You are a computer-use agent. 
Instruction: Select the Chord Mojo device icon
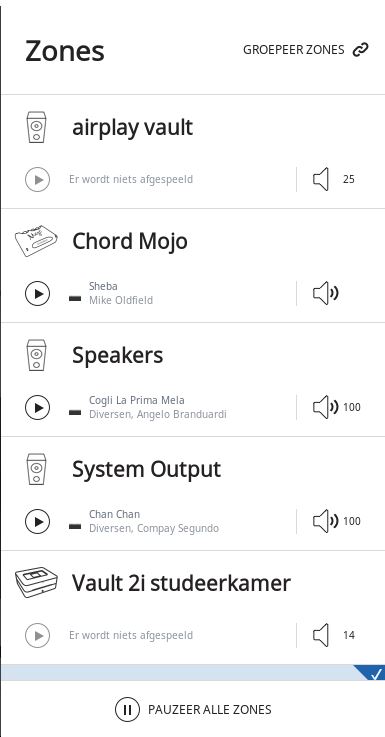(x=36, y=241)
